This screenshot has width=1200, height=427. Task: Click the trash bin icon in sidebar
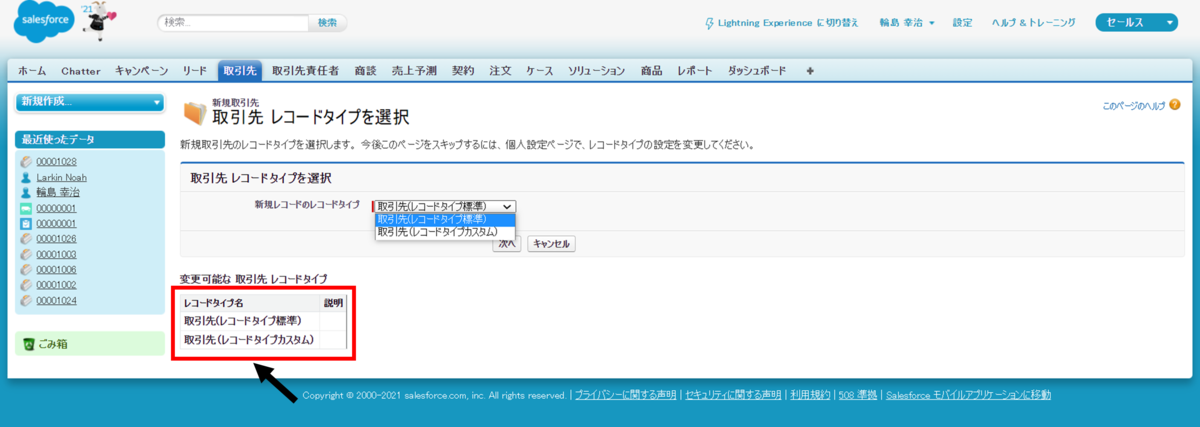pyautogui.click(x=28, y=344)
